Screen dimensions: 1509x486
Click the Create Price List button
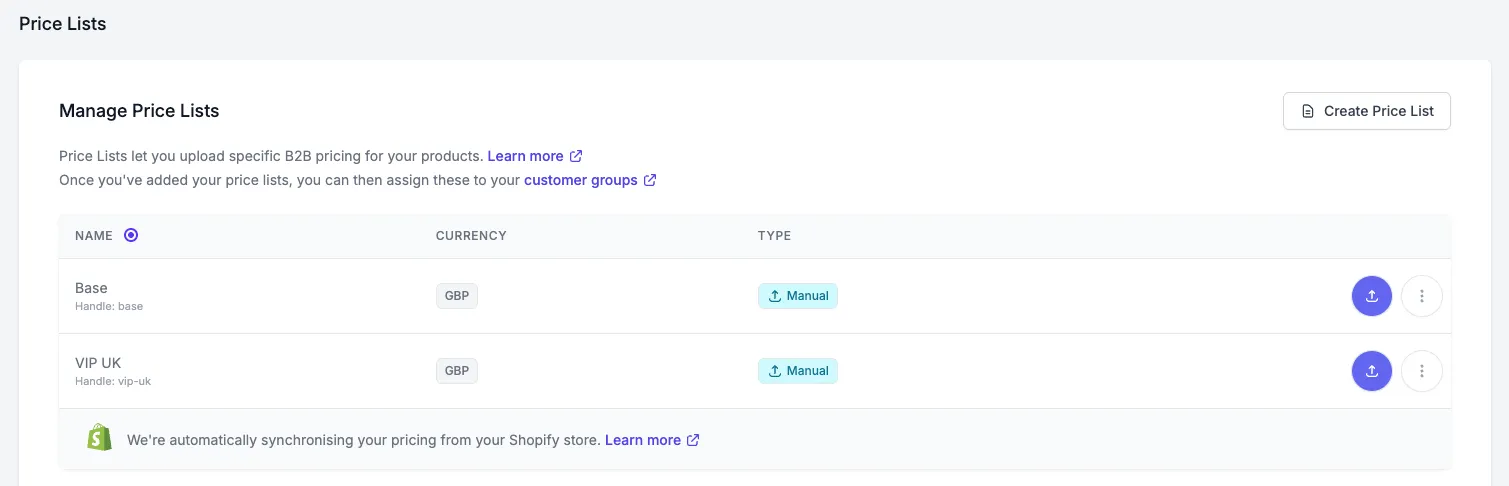tap(1366, 111)
